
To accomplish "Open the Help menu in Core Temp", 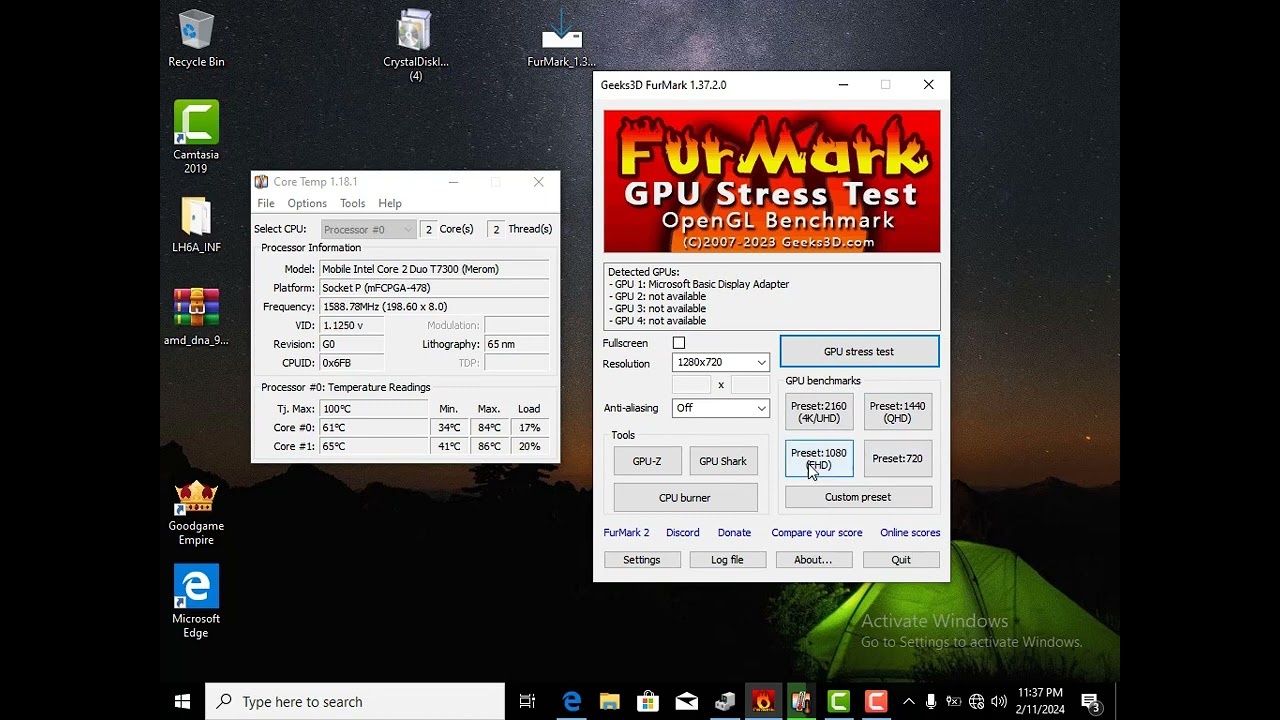I will tap(390, 203).
